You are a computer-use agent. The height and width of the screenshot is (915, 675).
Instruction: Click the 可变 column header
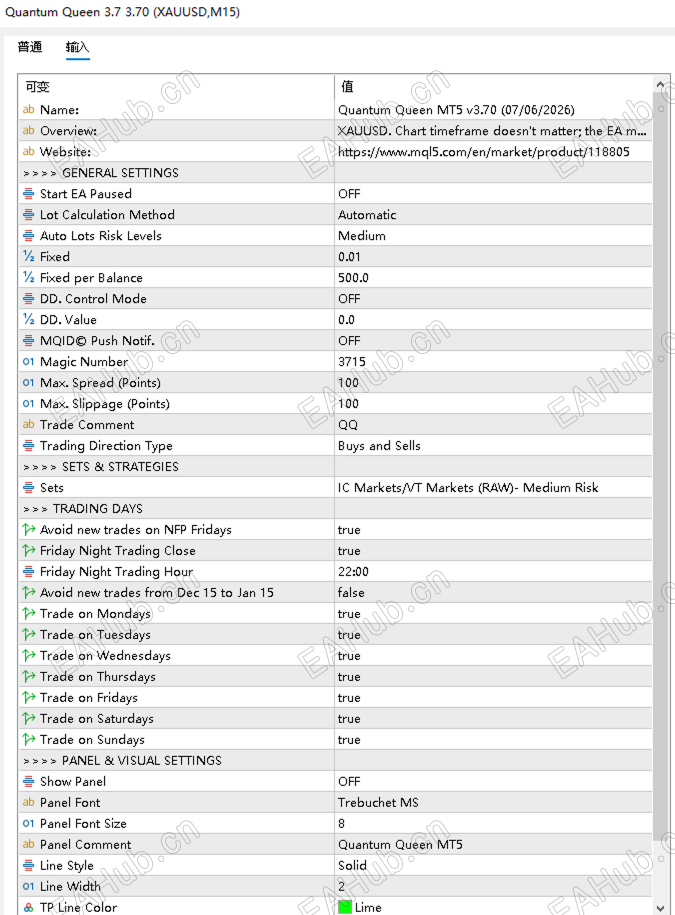pos(176,86)
